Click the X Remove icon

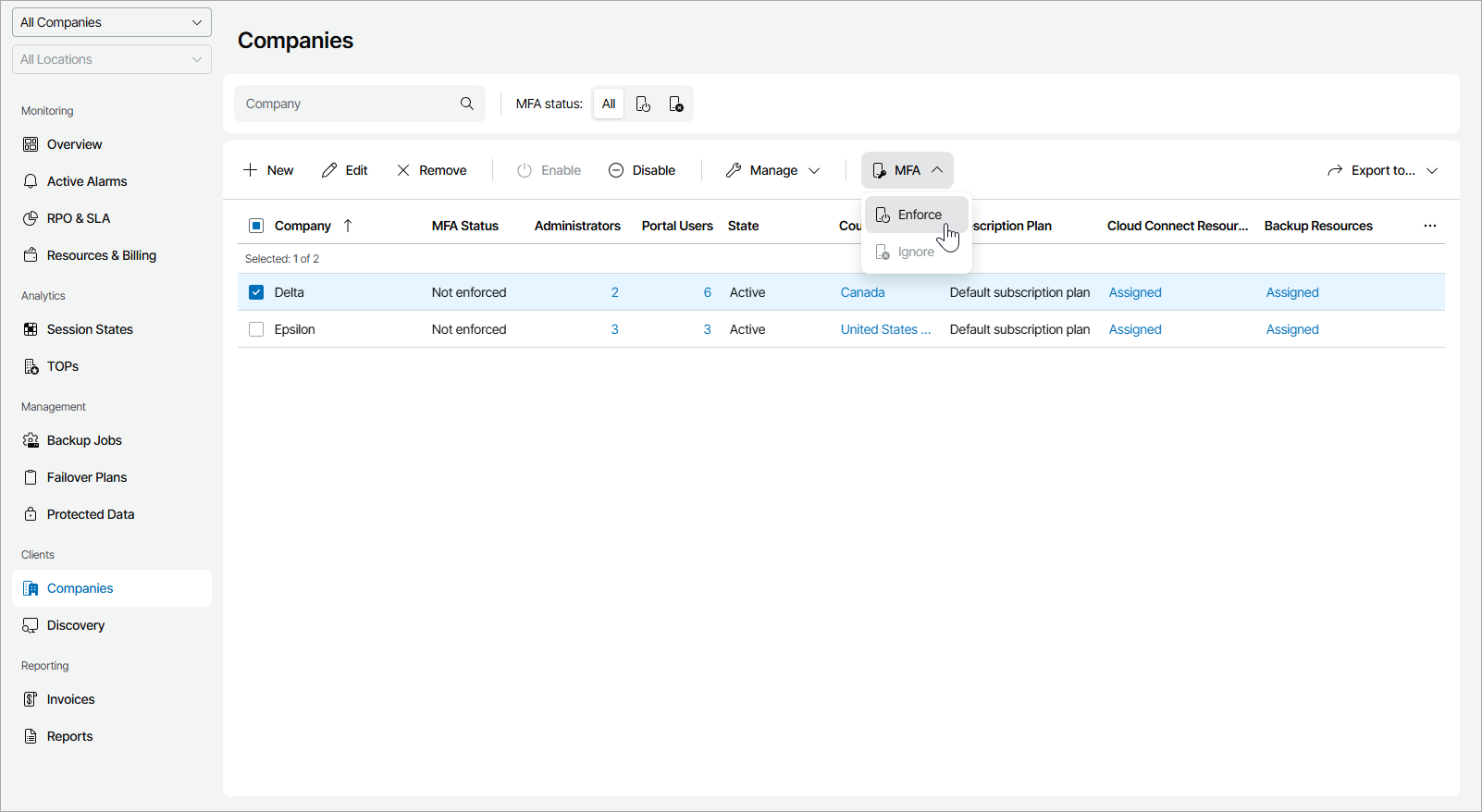tap(403, 170)
